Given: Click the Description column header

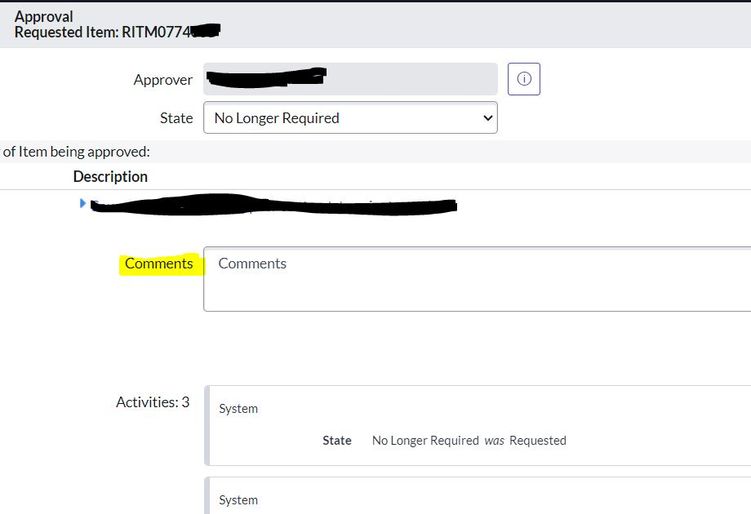Looking at the screenshot, I should (x=110, y=176).
